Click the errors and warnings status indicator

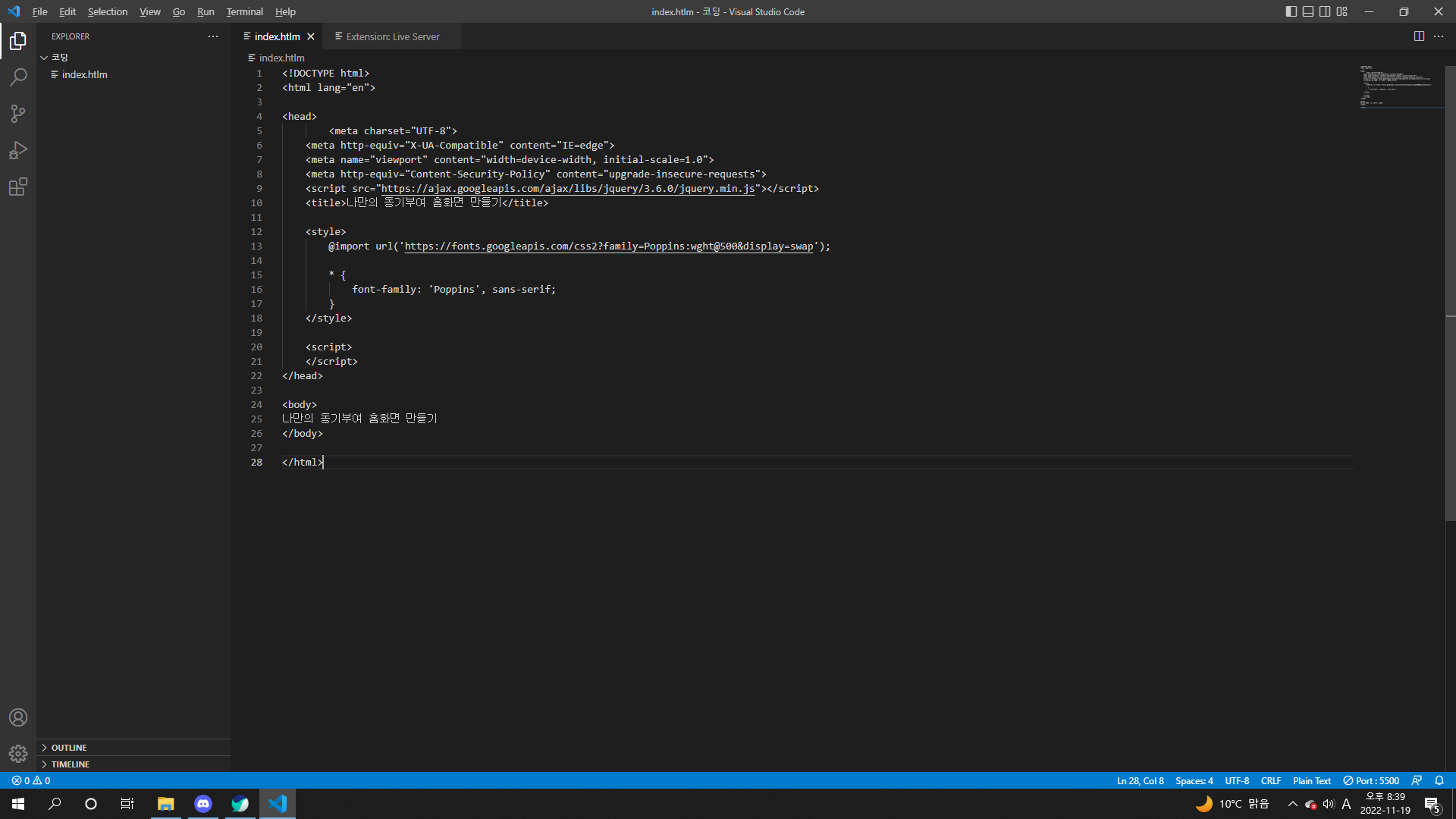[31, 780]
